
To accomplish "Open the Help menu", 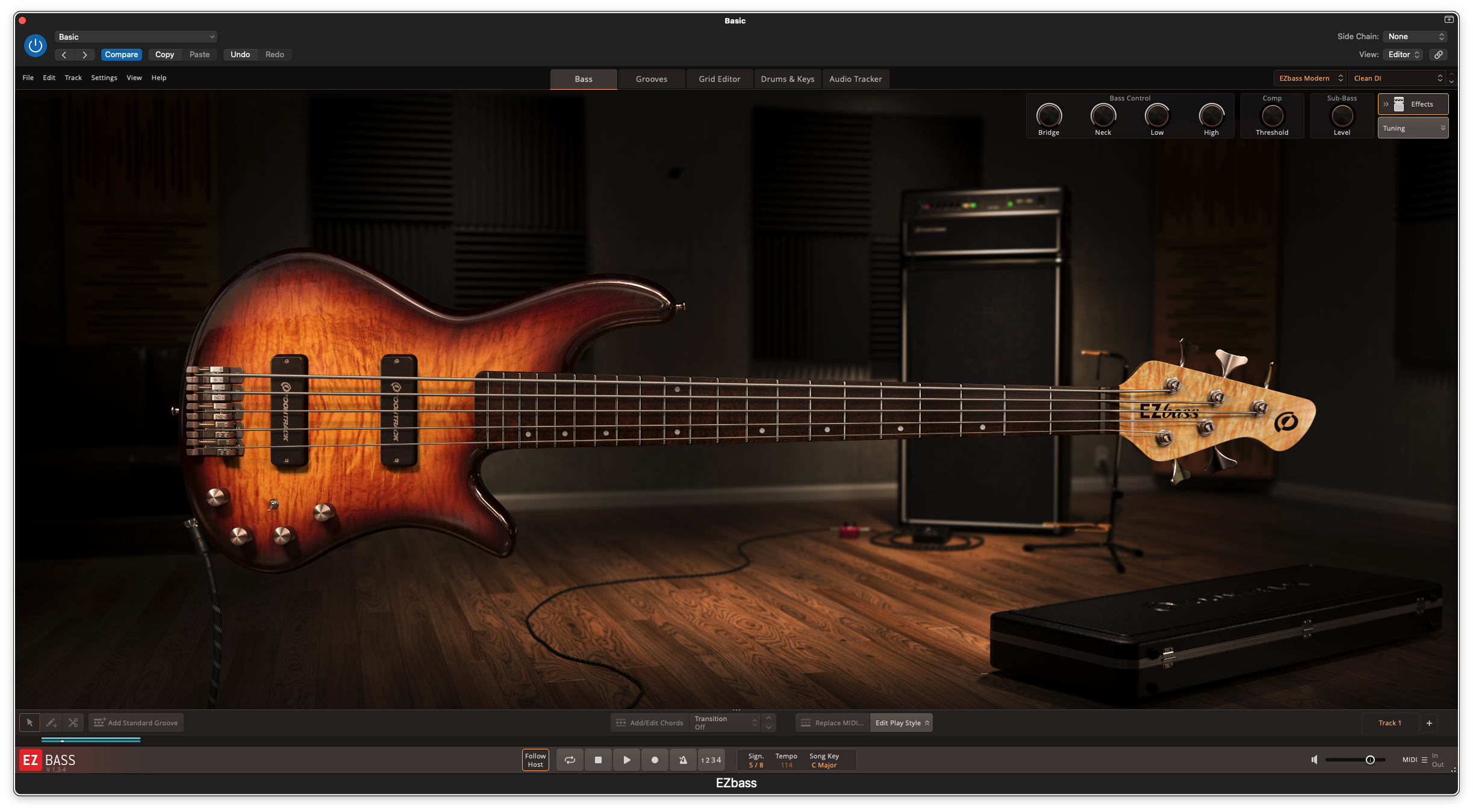I will [159, 78].
